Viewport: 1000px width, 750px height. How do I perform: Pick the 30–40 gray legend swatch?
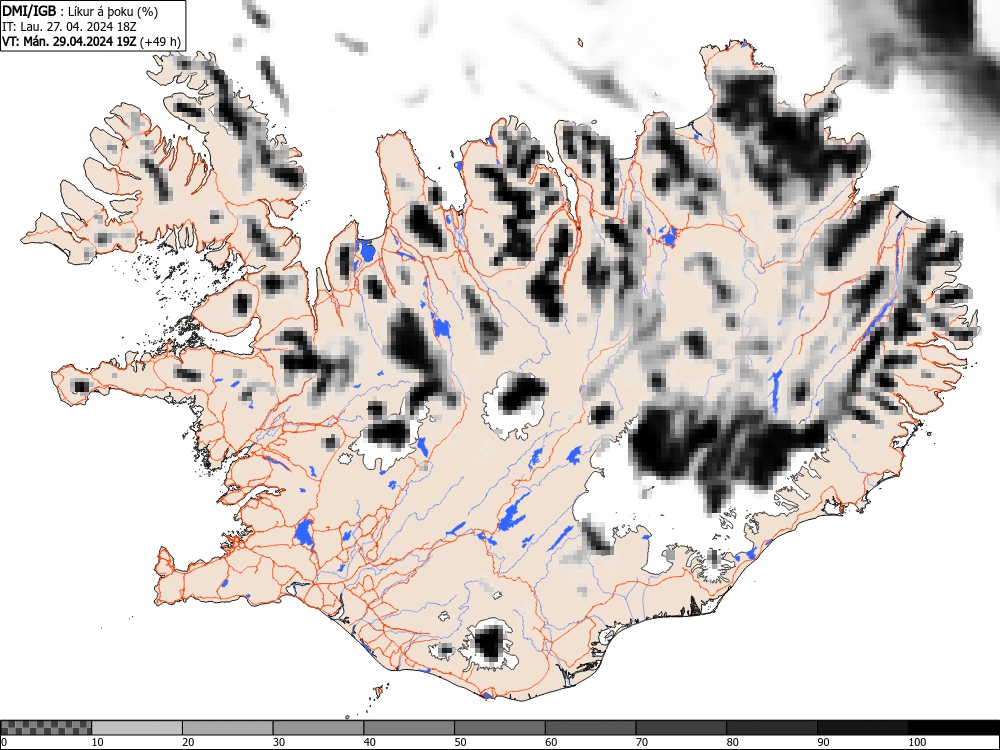[x=318, y=728]
